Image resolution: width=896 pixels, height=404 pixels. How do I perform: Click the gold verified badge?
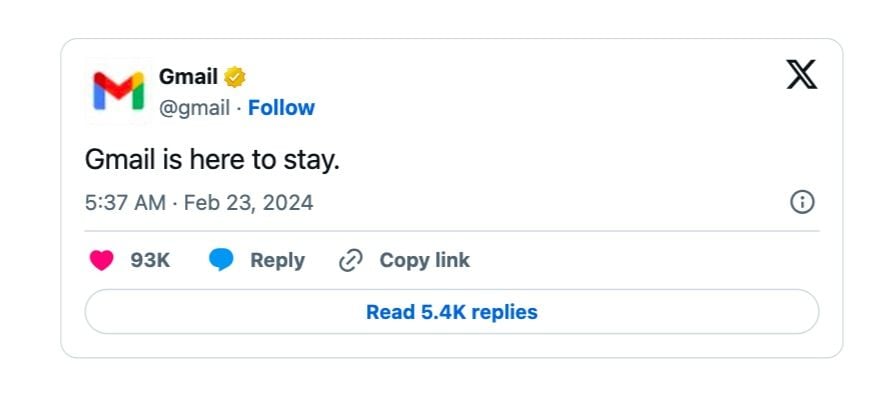(235, 77)
